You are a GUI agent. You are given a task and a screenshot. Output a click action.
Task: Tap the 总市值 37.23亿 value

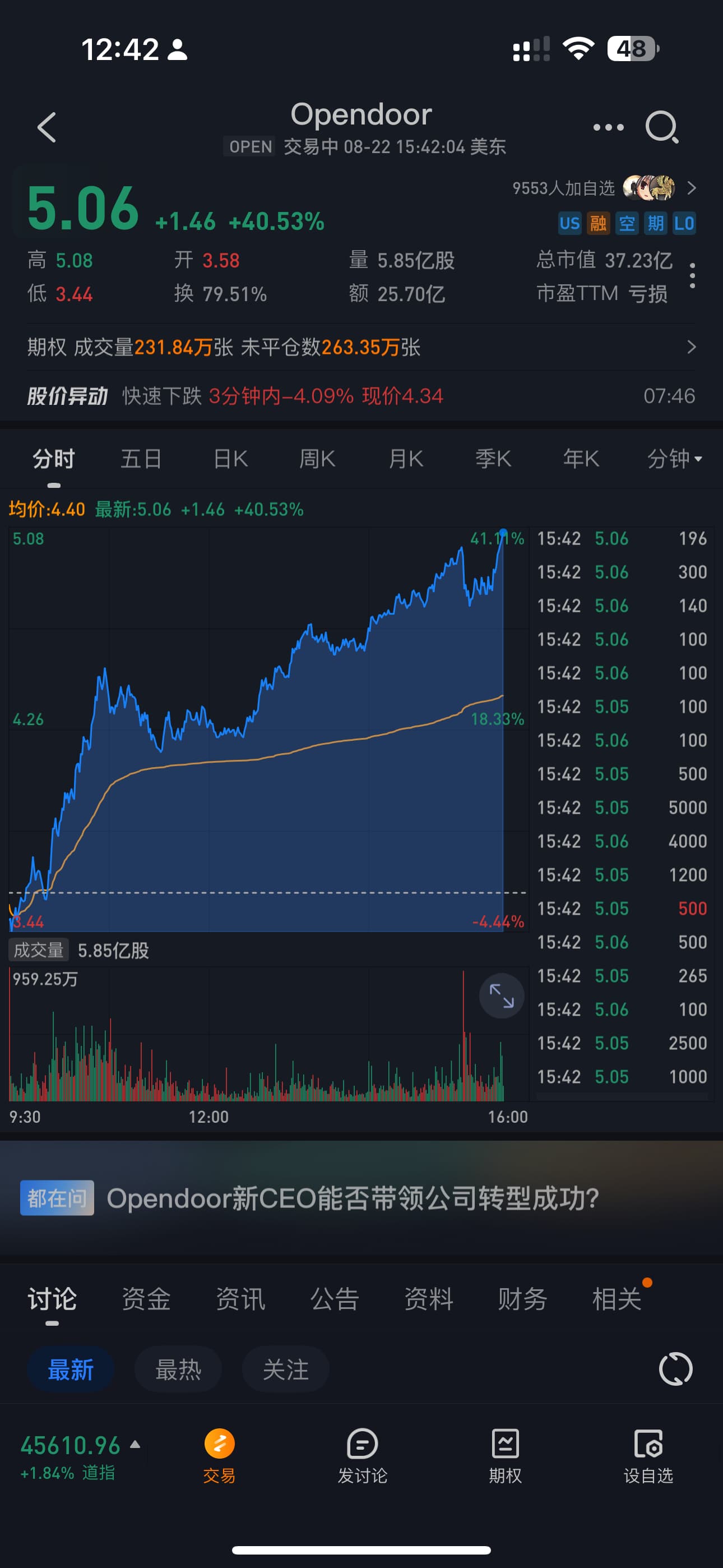[604, 261]
